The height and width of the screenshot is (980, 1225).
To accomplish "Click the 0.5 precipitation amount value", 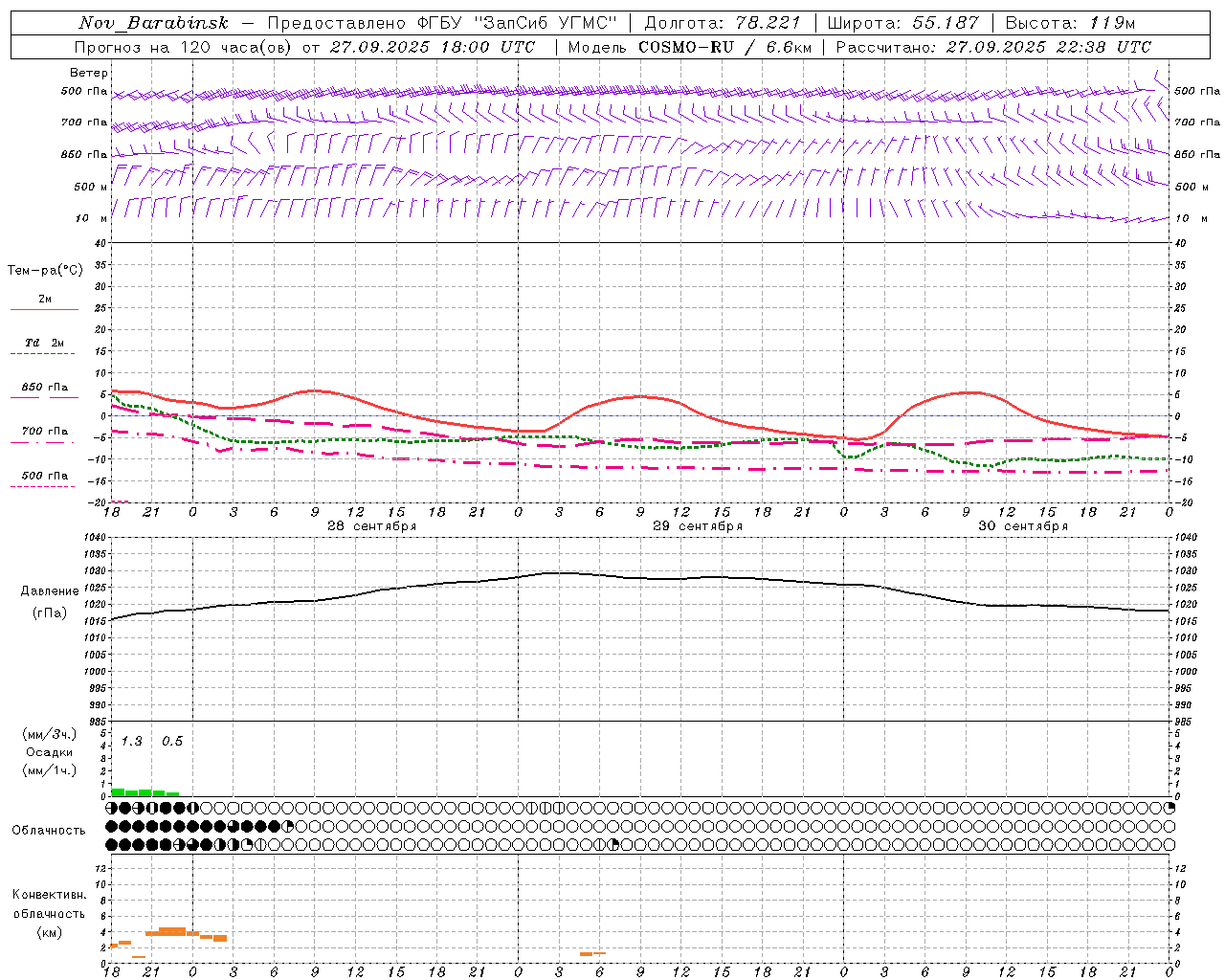I will (172, 742).
